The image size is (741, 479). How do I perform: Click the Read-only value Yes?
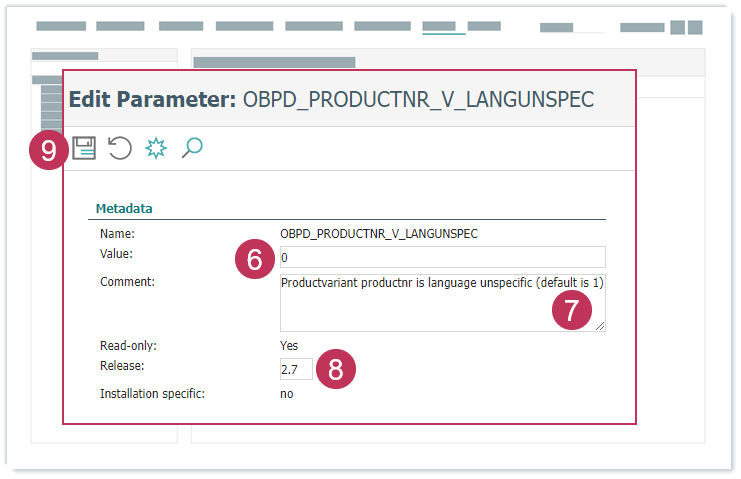tap(289, 346)
